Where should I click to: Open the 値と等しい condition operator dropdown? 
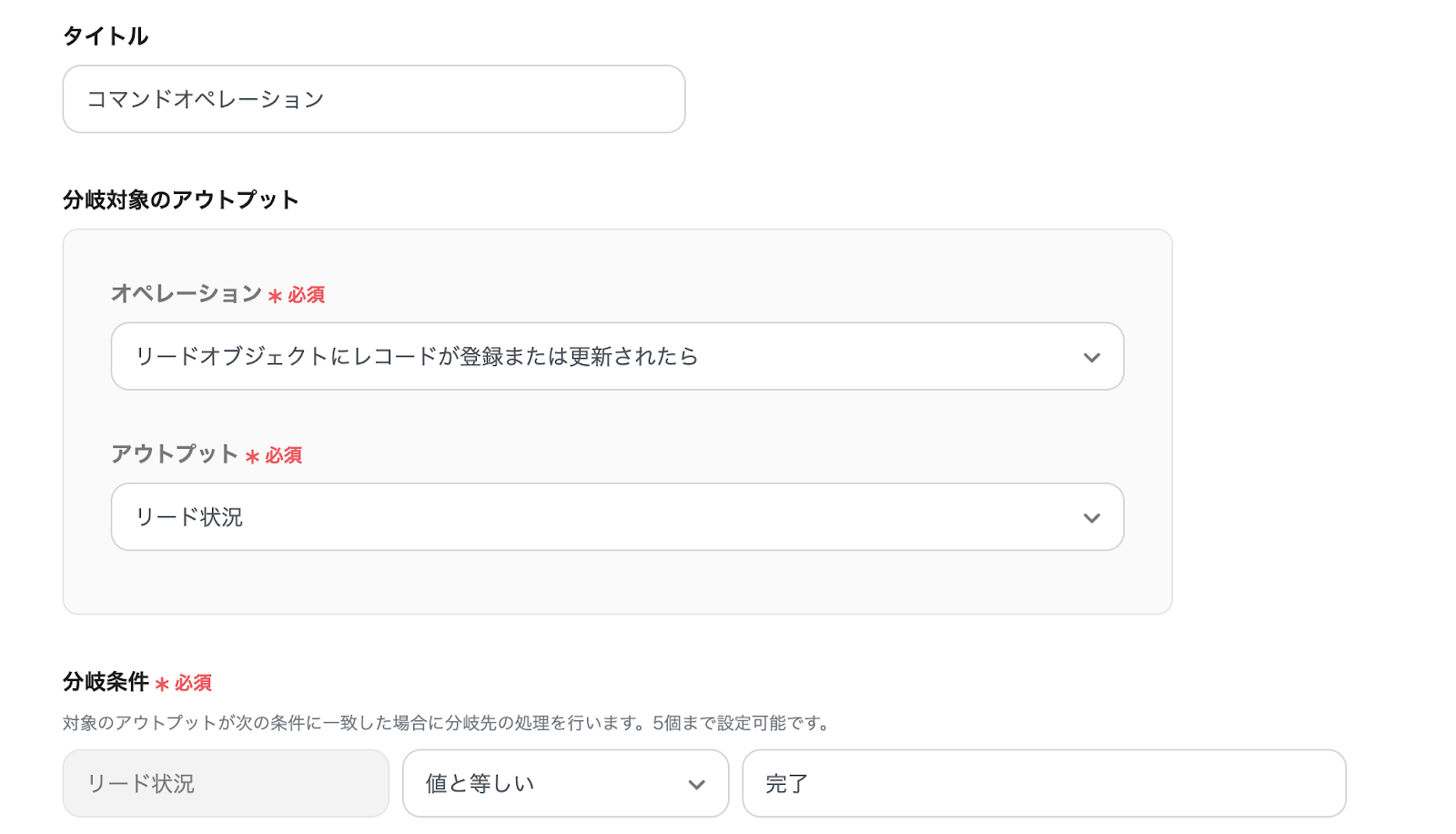(x=565, y=784)
